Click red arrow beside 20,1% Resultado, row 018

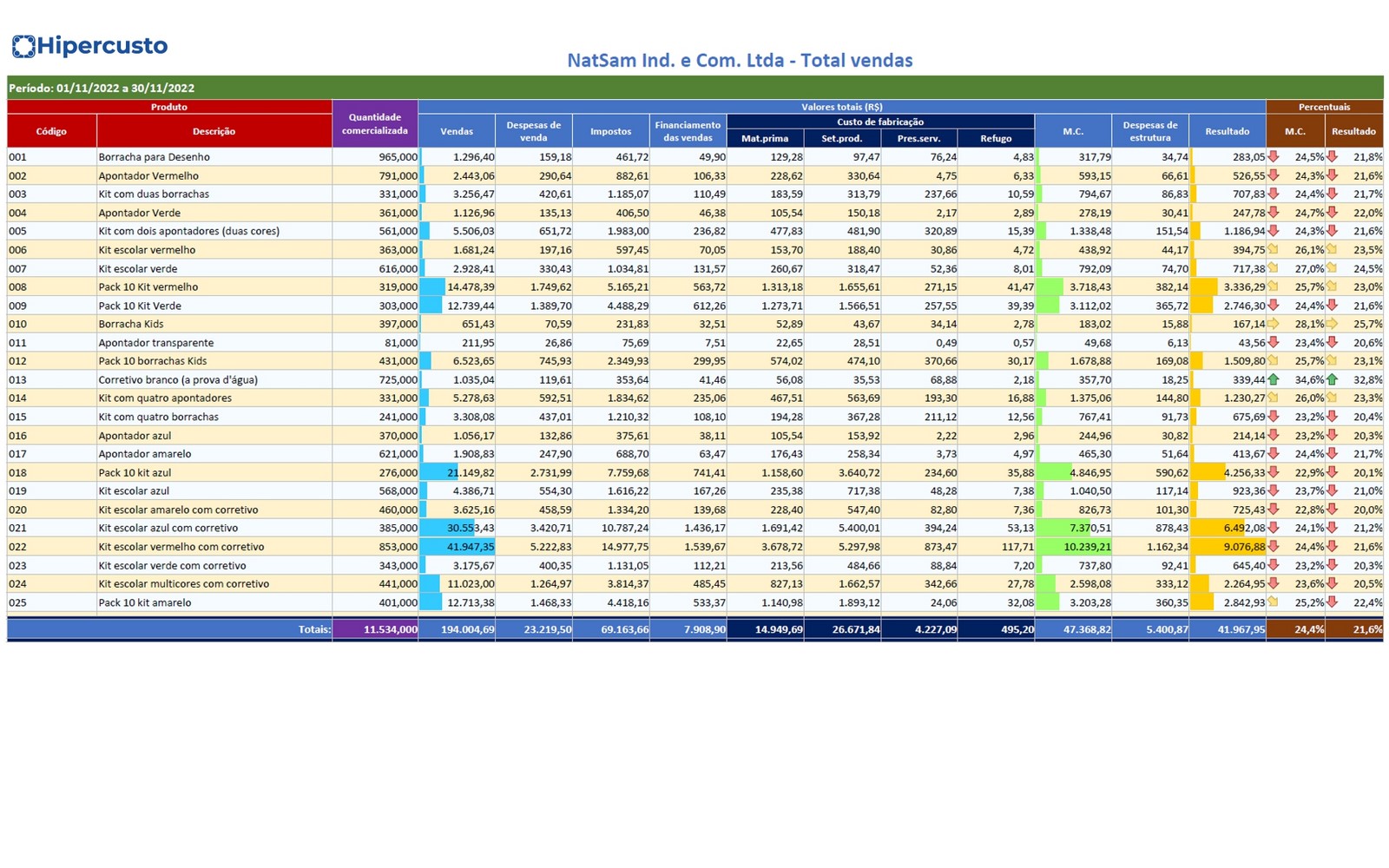1332,472
